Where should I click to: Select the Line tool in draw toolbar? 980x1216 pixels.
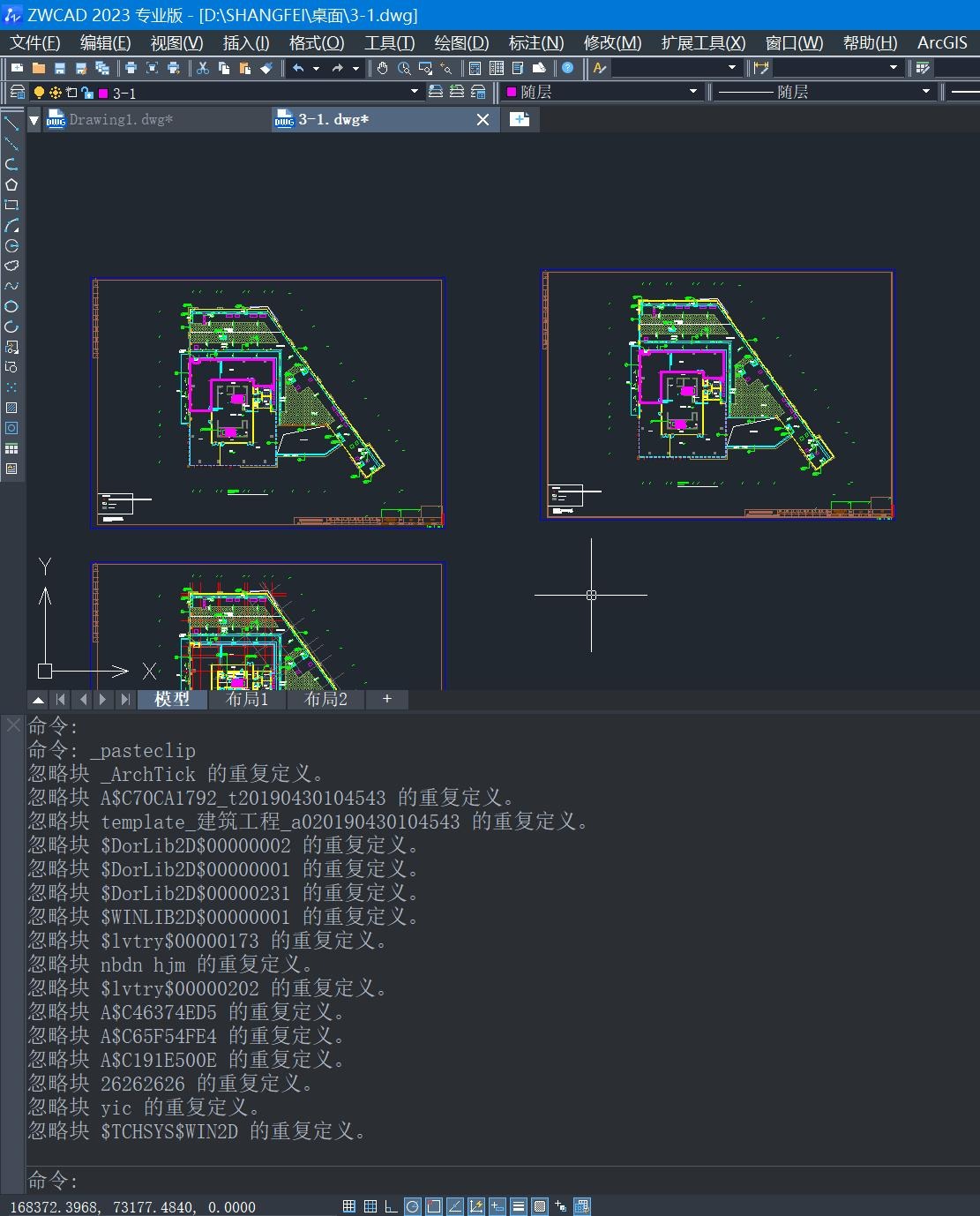[11, 123]
